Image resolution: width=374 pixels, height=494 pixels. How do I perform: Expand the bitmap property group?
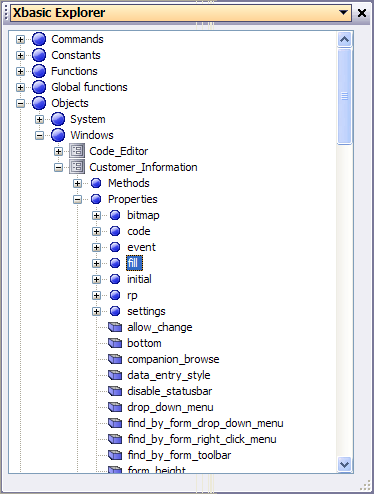(x=96, y=215)
